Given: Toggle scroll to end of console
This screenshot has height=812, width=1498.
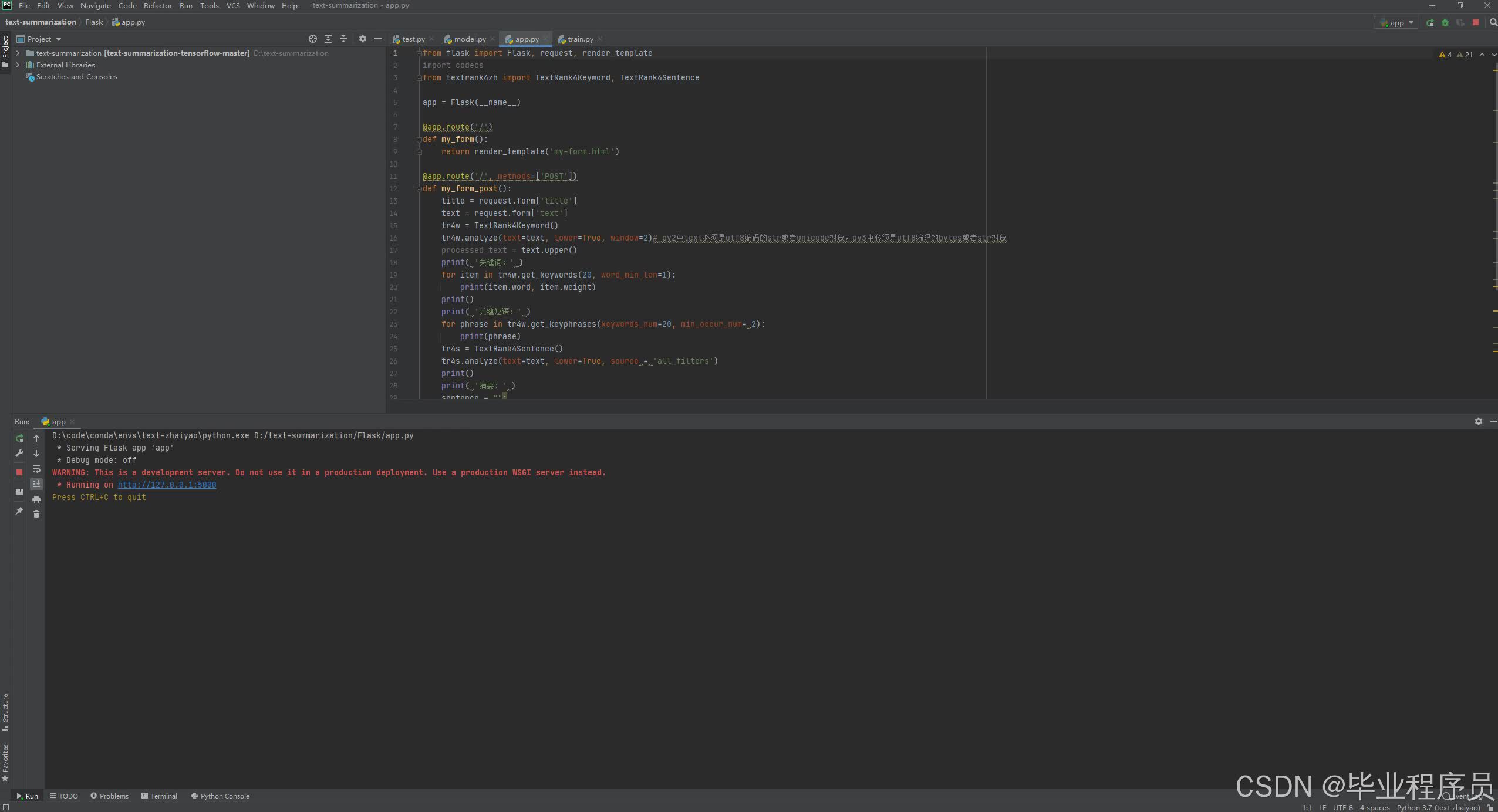Looking at the screenshot, I should point(36,484).
